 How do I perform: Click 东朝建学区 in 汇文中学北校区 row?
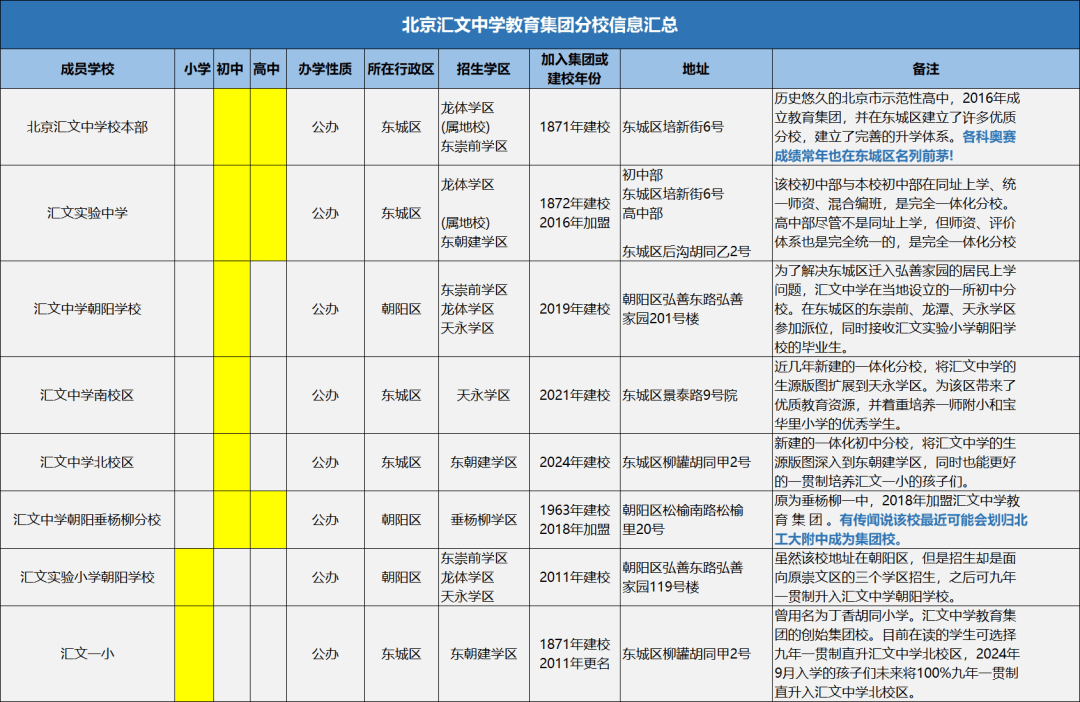tap(484, 462)
